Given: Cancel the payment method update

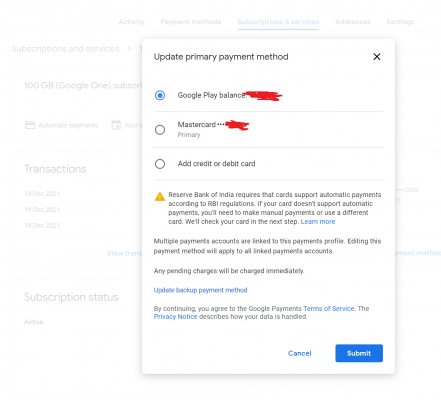Looking at the screenshot, I should pyautogui.click(x=300, y=353).
